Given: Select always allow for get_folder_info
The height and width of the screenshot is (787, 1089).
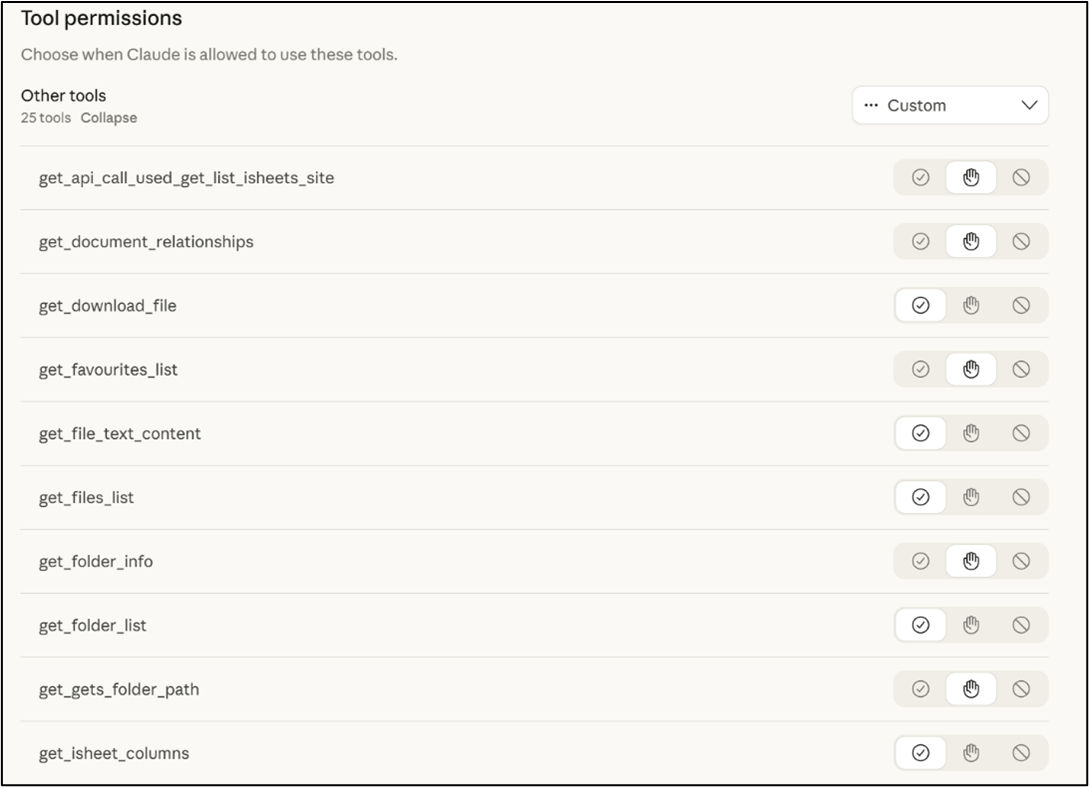Looking at the screenshot, I should pos(921,562).
